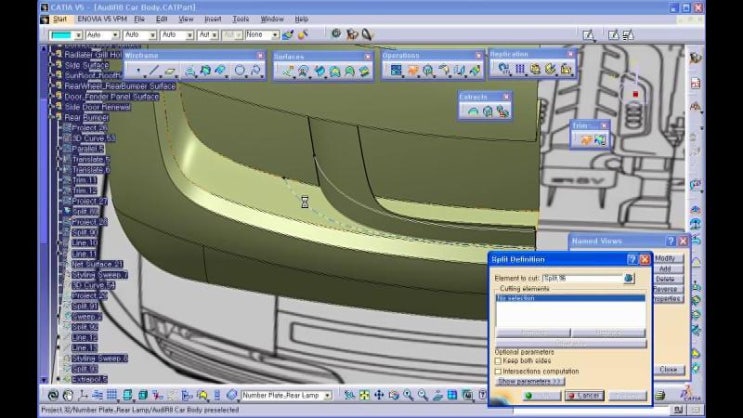The image size is (743, 418).
Task: Select the Line tool in Wireframe toolbar
Action: pos(151,71)
